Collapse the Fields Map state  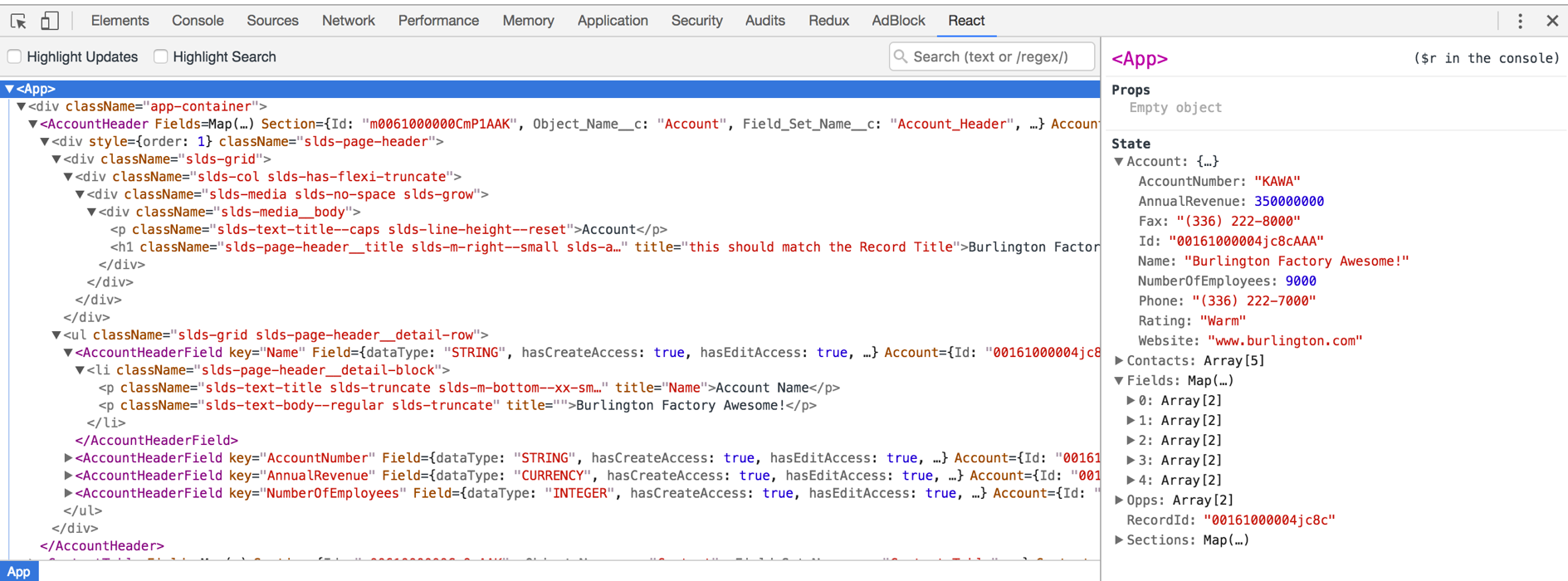[1118, 381]
